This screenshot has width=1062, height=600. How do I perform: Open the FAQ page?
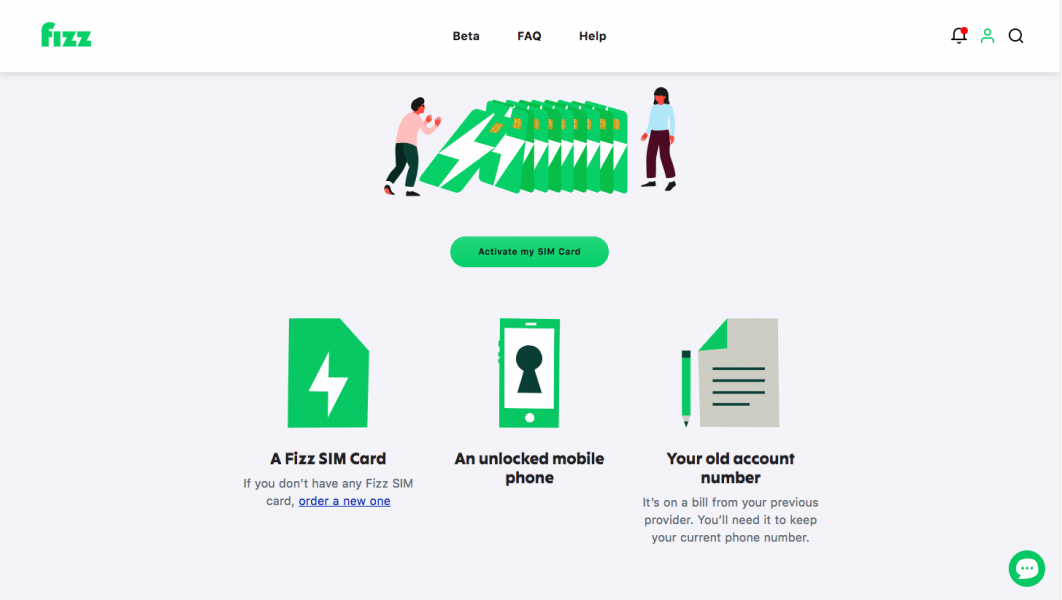(x=529, y=36)
